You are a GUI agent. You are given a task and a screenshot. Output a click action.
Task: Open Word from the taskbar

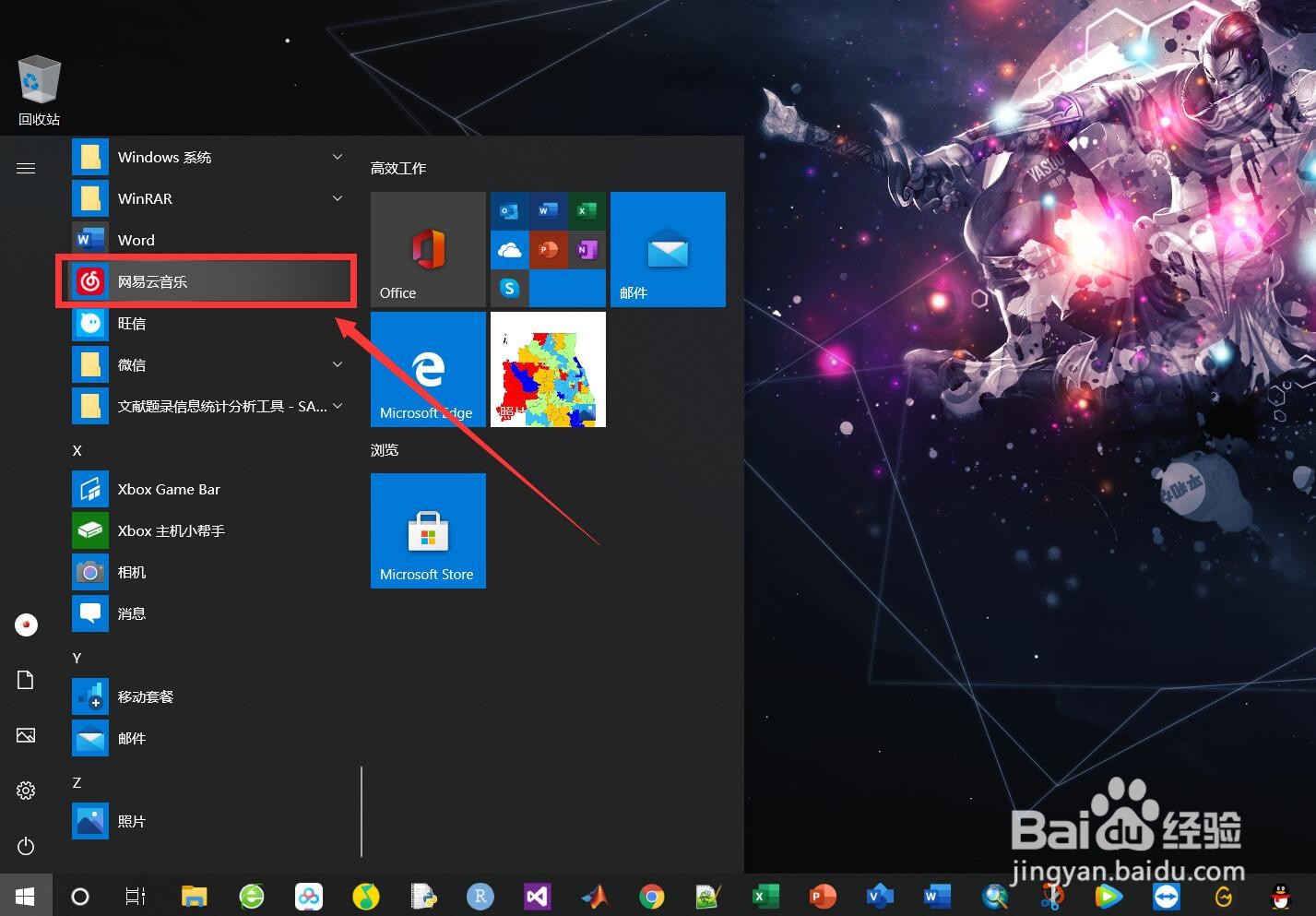tap(937, 896)
